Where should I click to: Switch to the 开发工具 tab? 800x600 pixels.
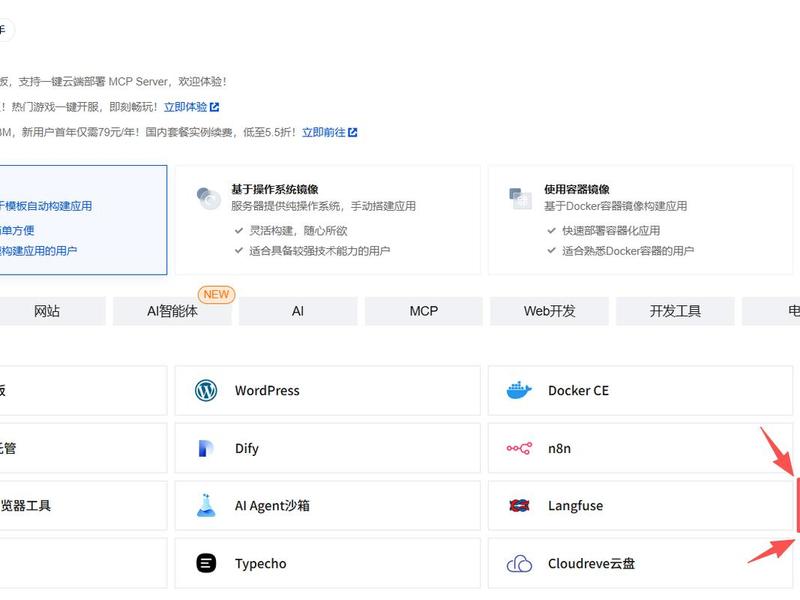pyautogui.click(x=675, y=311)
